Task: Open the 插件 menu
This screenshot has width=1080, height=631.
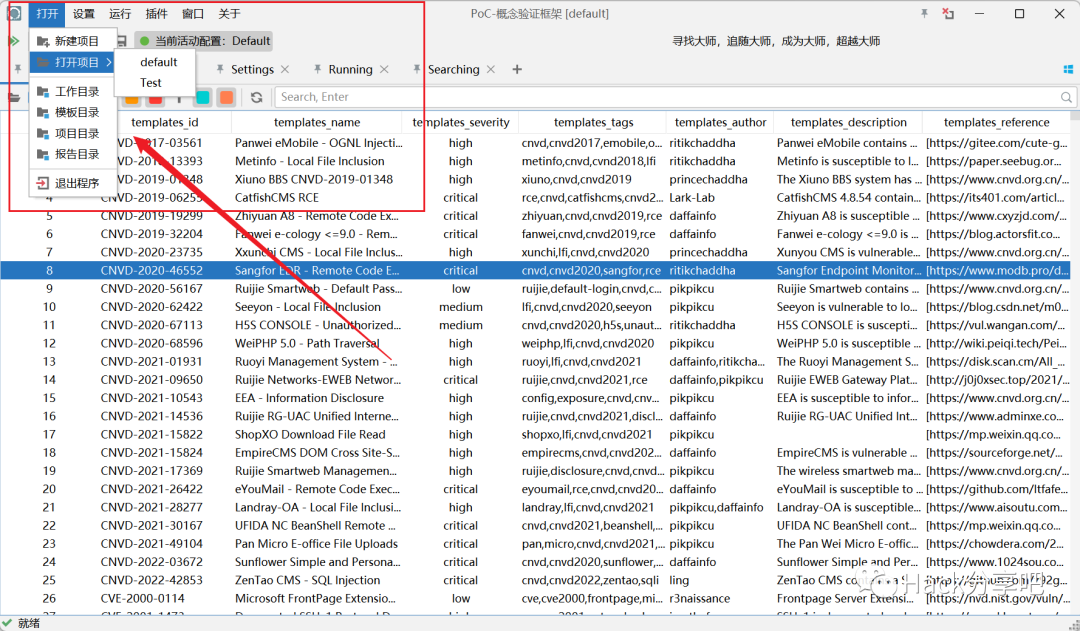Action: 156,14
